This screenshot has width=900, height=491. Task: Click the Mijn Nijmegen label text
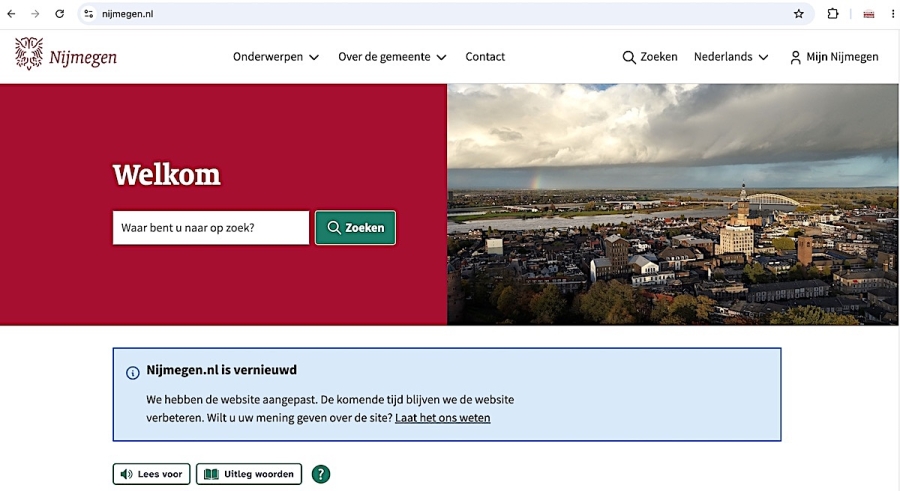pyautogui.click(x=842, y=57)
